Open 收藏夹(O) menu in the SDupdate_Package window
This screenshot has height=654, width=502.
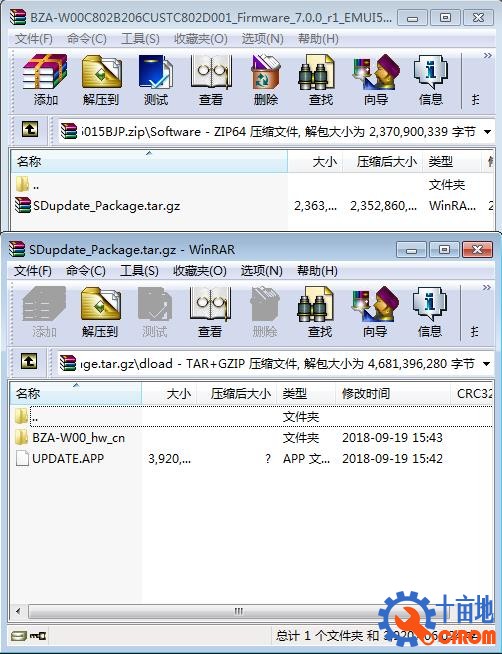click(x=200, y=271)
